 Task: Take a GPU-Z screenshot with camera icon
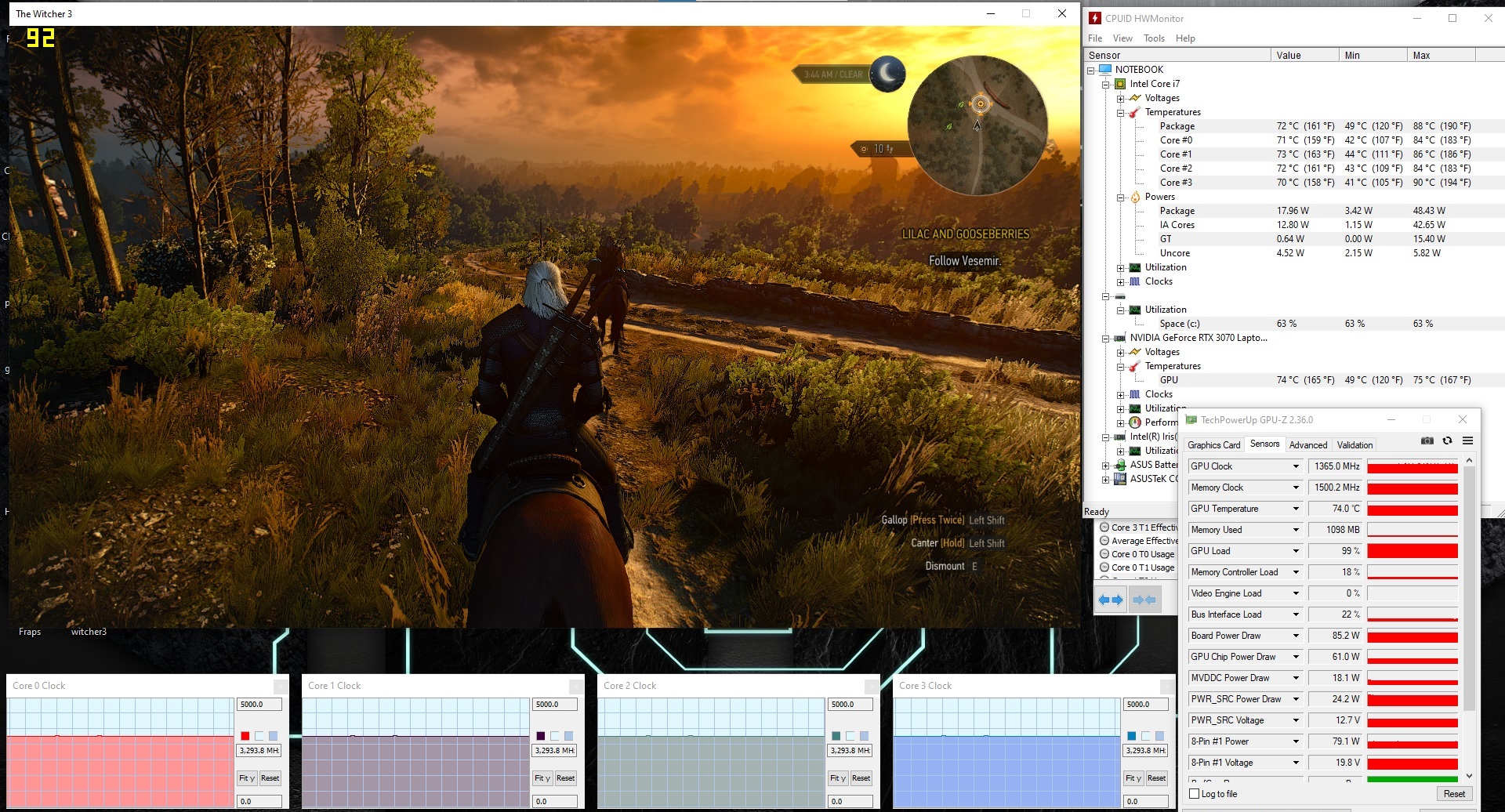(1427, 441)
